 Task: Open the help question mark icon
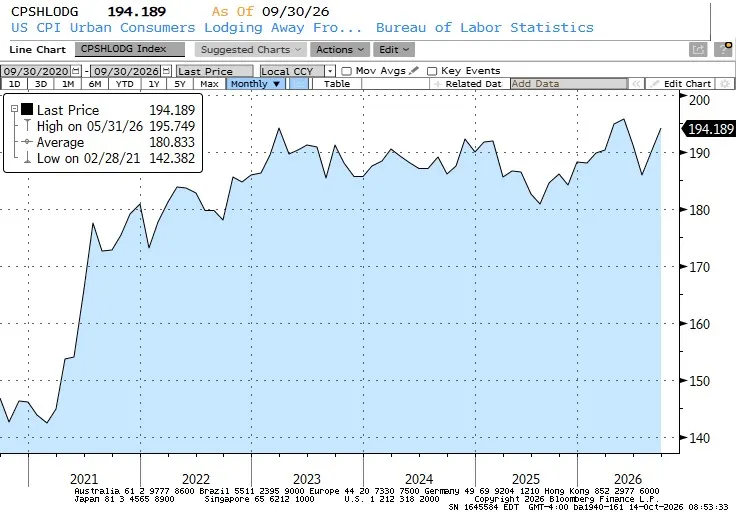pos(723,49)
